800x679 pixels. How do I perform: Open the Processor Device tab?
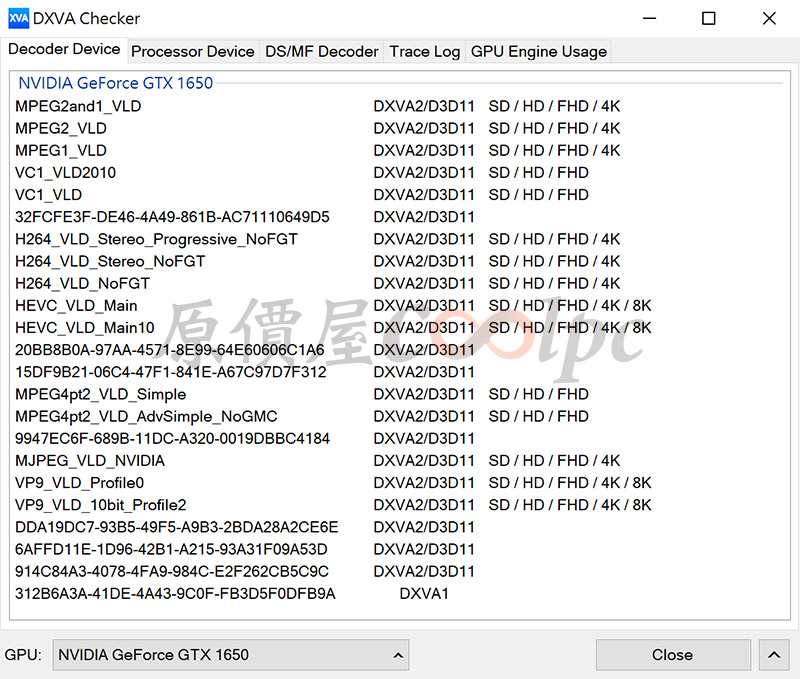(193, 52)
